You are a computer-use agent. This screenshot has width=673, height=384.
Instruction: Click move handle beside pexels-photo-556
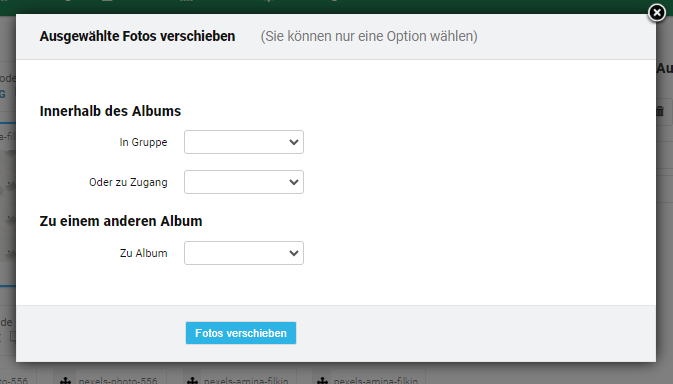point(65,381)
